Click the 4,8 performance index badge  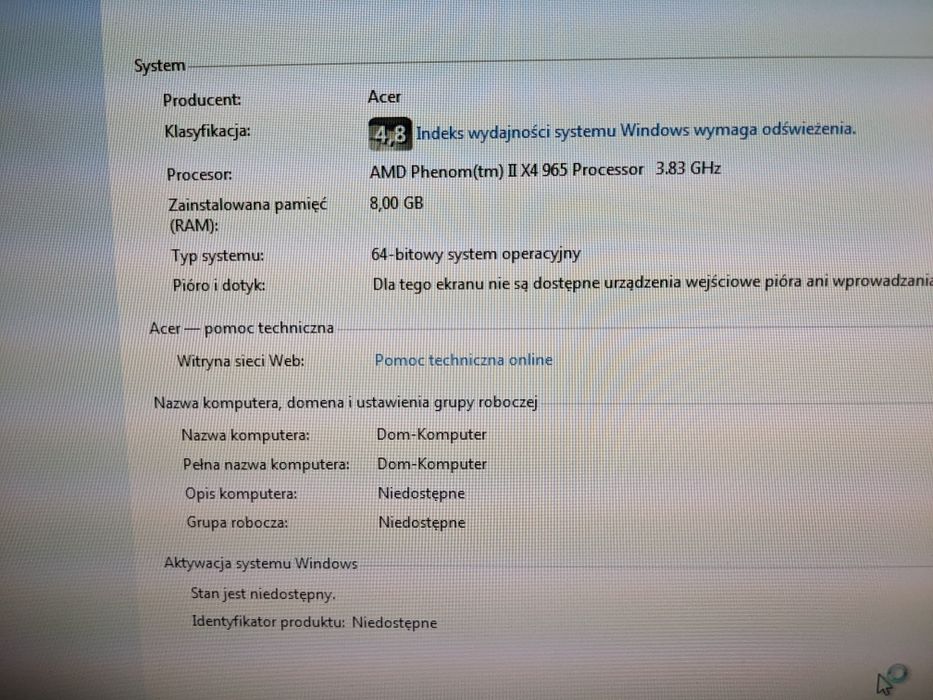pyautogui.click(x=390, y=134)
